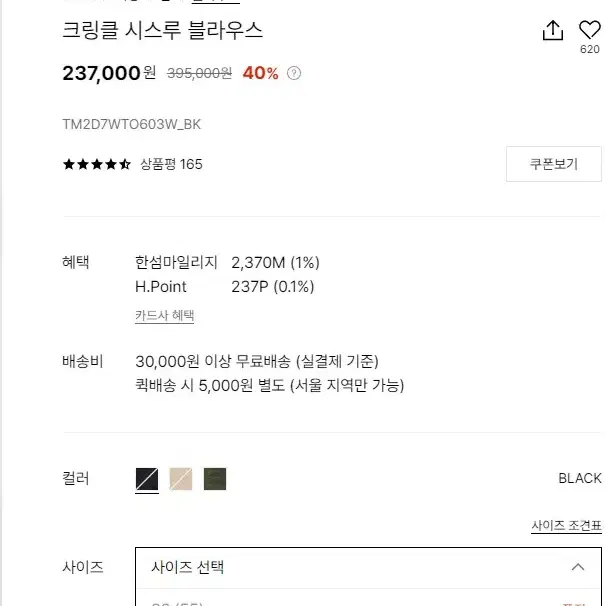Open the 카드사 혜택 link
Viewport: 606px width, 606px height.
click(x=164, y=315)
